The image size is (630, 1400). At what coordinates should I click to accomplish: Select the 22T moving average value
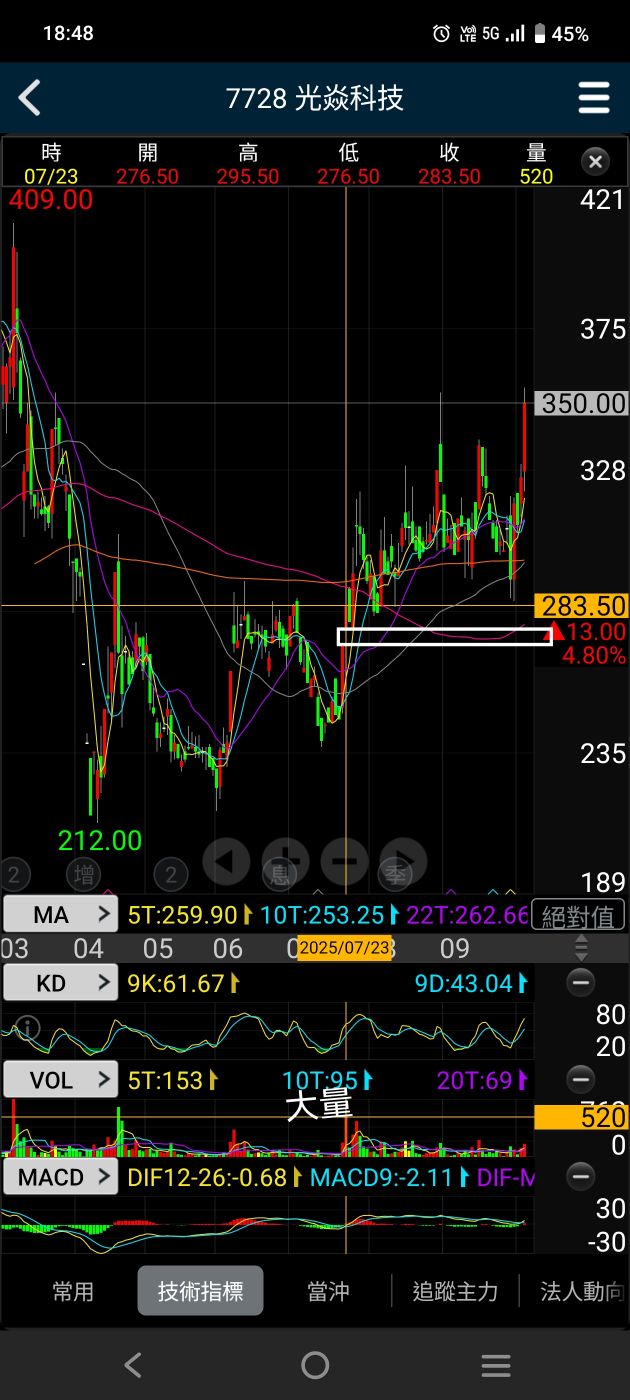(467, 914)
